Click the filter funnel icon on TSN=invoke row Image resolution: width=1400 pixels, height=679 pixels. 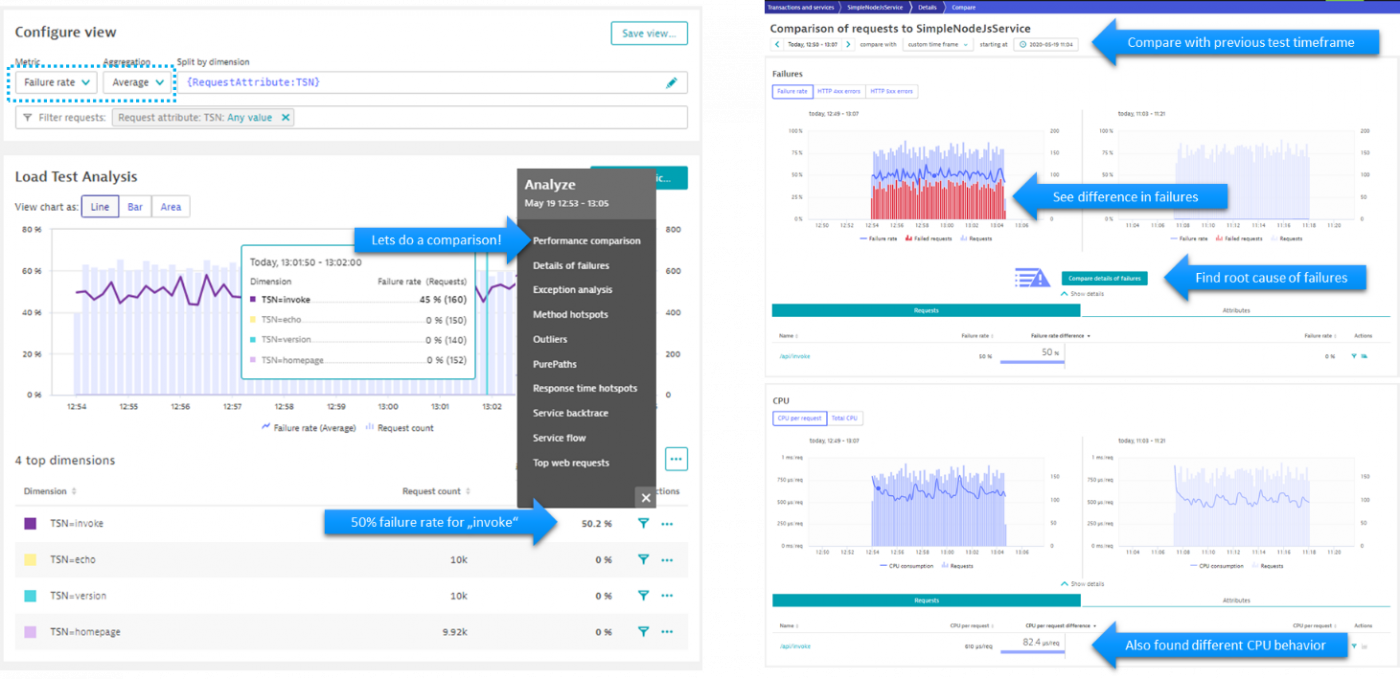pos(644,523)
